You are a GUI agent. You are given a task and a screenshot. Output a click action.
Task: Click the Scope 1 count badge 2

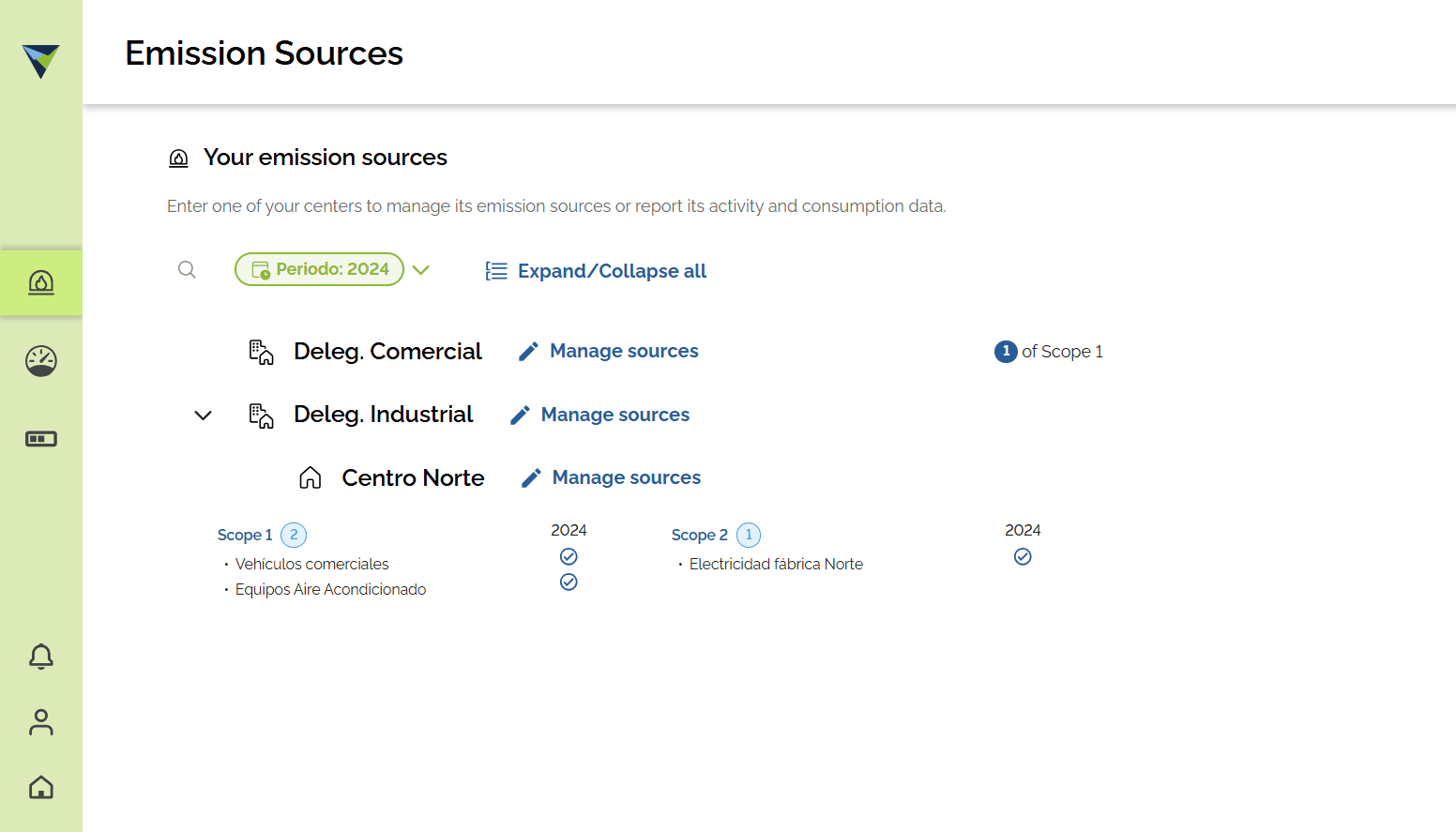coord(294,535)
